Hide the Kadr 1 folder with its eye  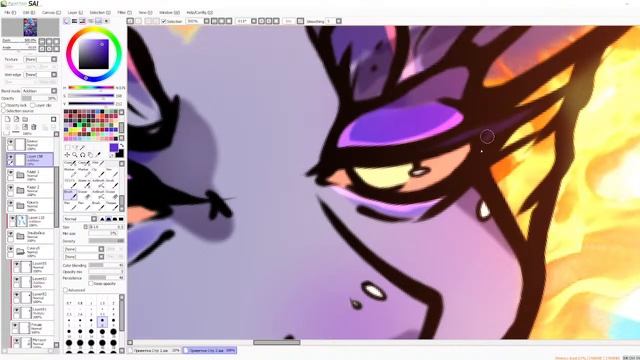(11, 173)
